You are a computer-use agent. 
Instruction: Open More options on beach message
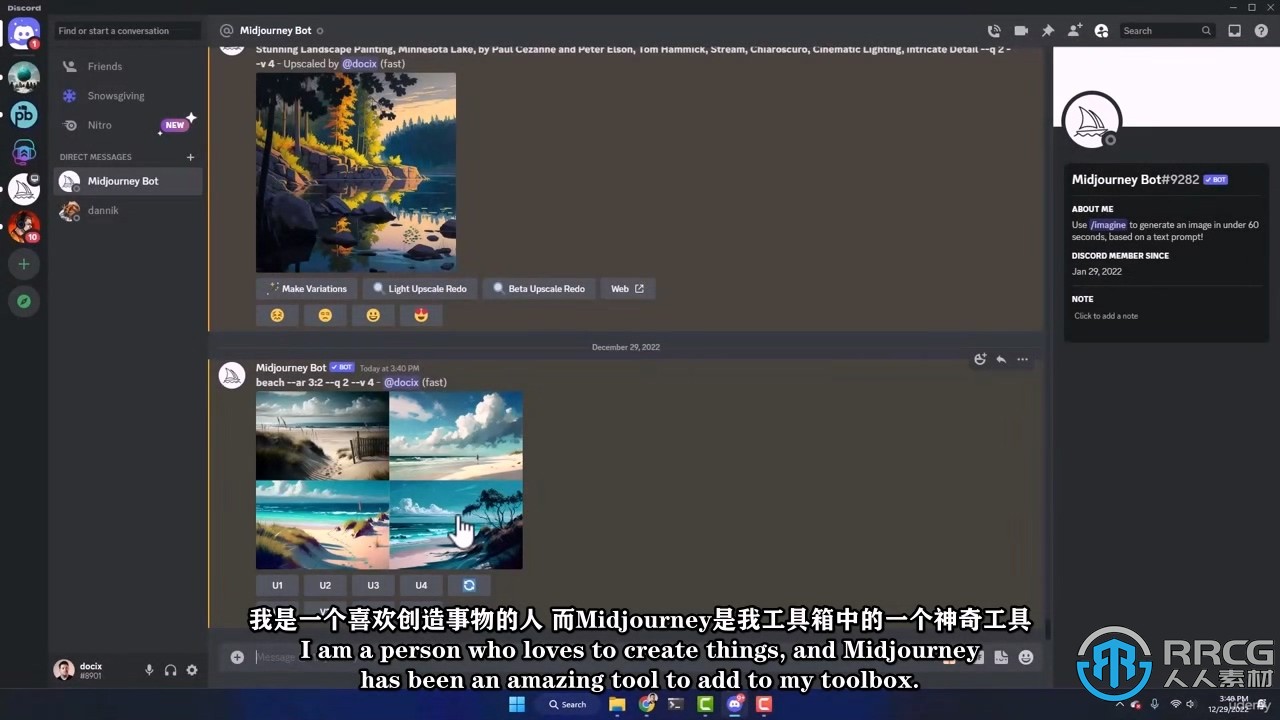coord(1022,359)
